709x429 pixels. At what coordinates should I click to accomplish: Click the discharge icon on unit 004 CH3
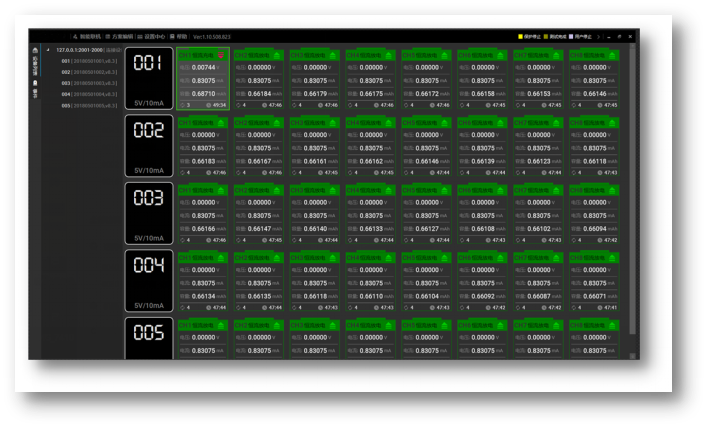point(333,258)
